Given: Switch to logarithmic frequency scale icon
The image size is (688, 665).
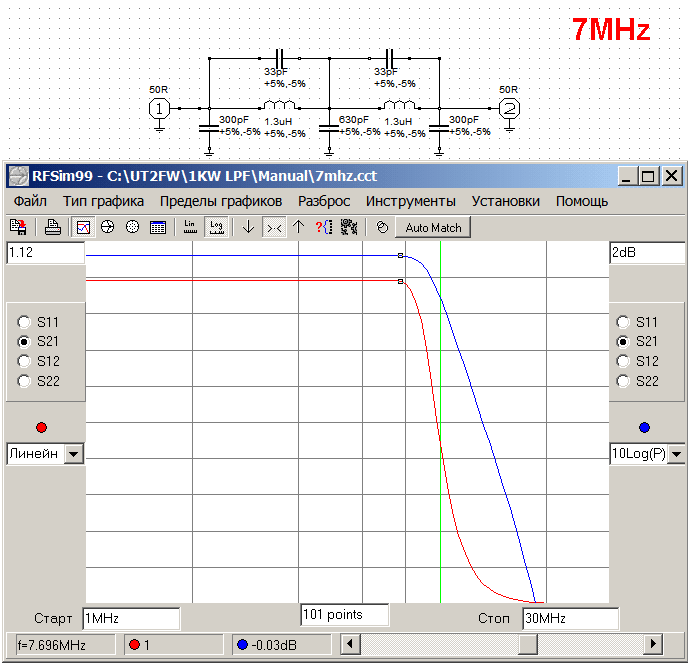Looking at the screenshot, I should click(215, 227).
